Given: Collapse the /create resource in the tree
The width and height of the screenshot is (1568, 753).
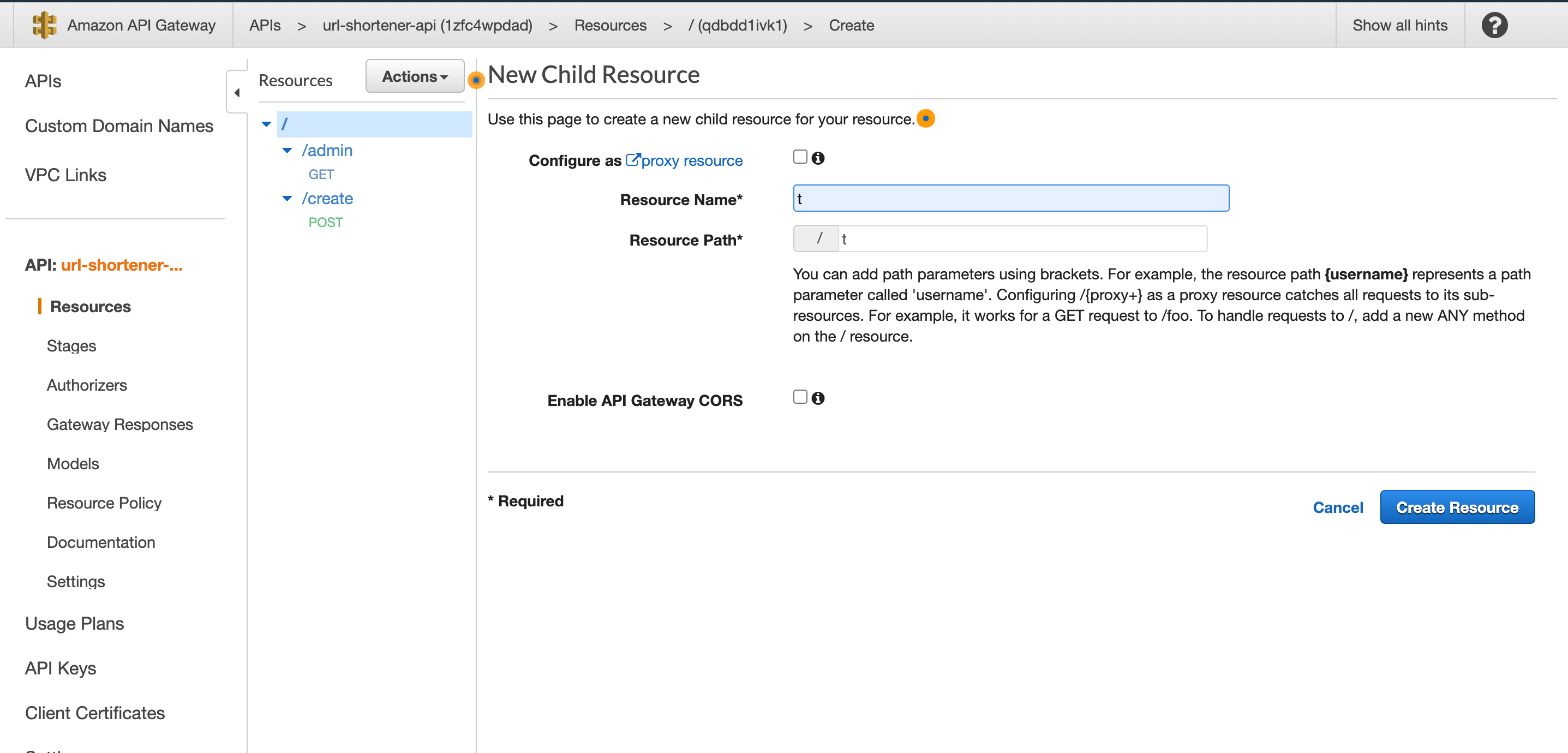Looking at the screenshot, I should tap(288, 199).
